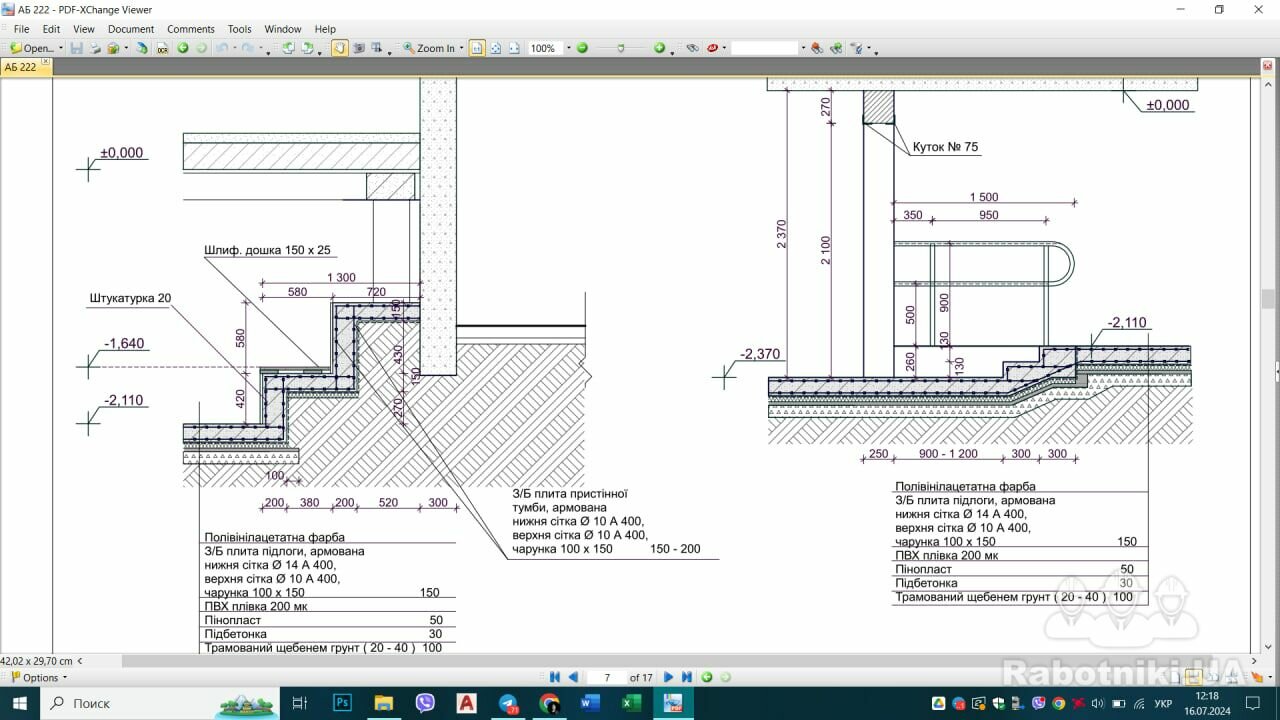This screenshot has height=720, width=1280.
Task: Expand the Open recent files dropdown arrow
Action: 61,48
